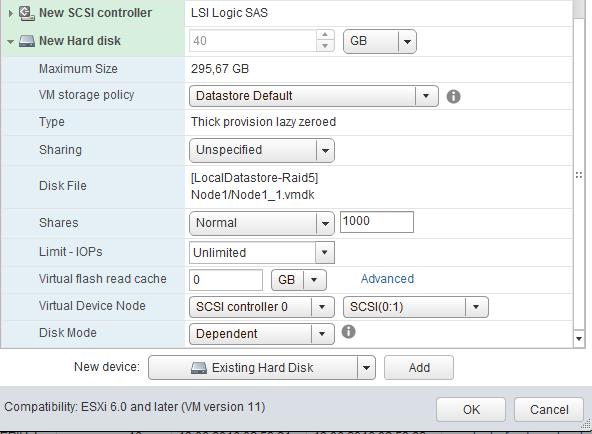Click the New Hard disk drive icon
Viewport: 592px width, 434px height.
coord(27,41)
